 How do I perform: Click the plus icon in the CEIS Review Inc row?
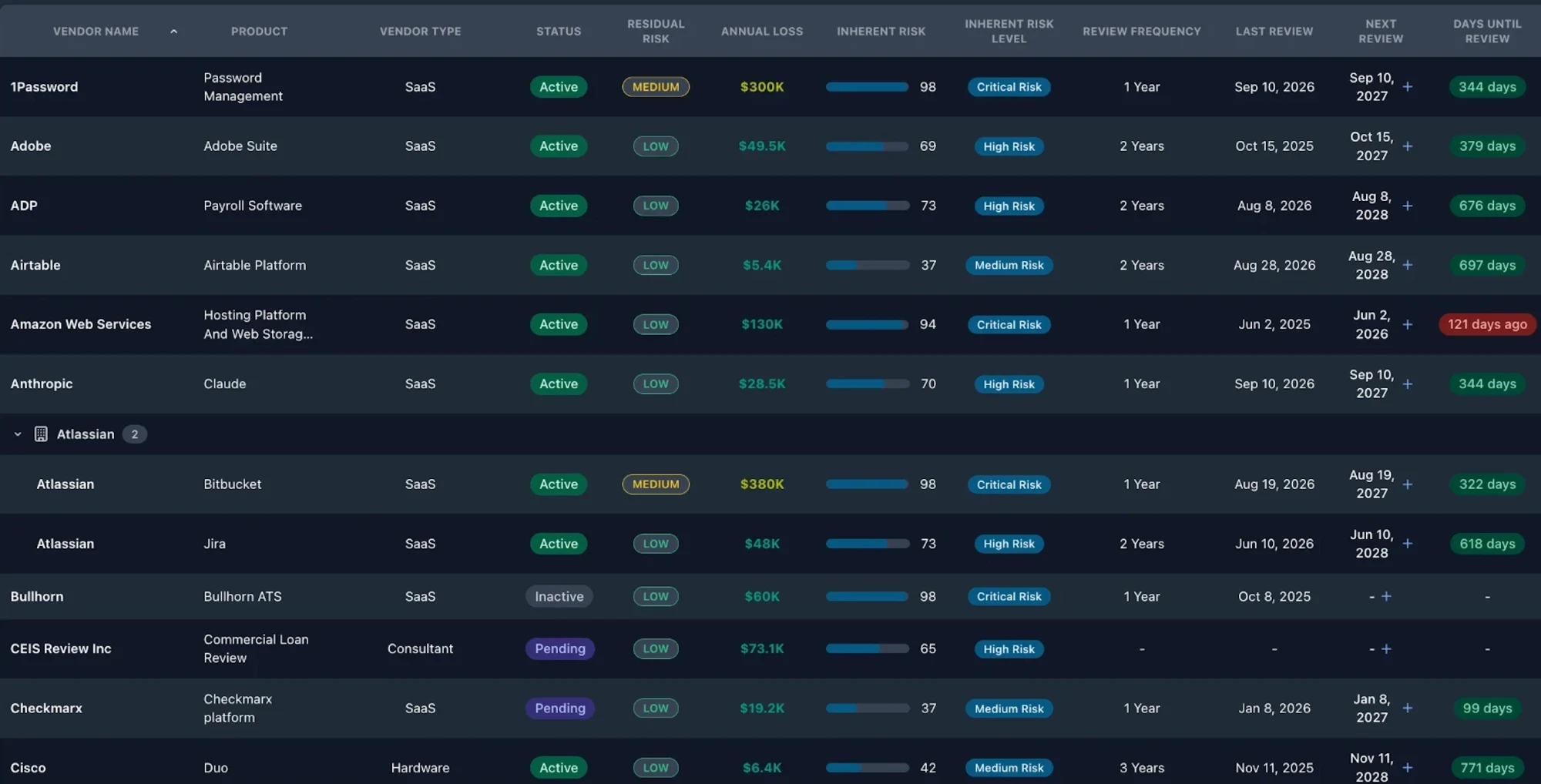tap(1386, 648)
